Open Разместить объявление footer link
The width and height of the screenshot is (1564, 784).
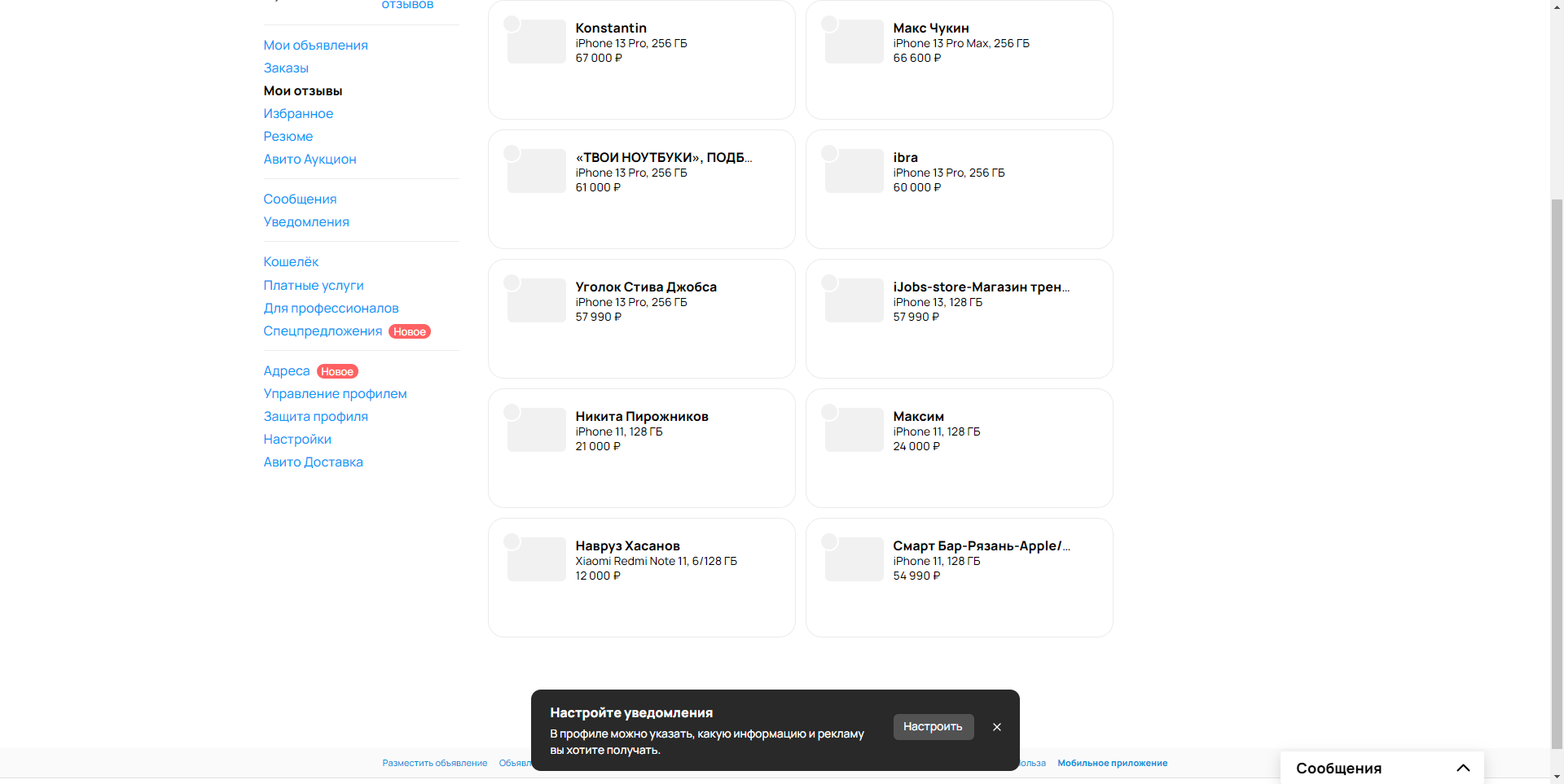pyautogui.click(x=435, y=763)
